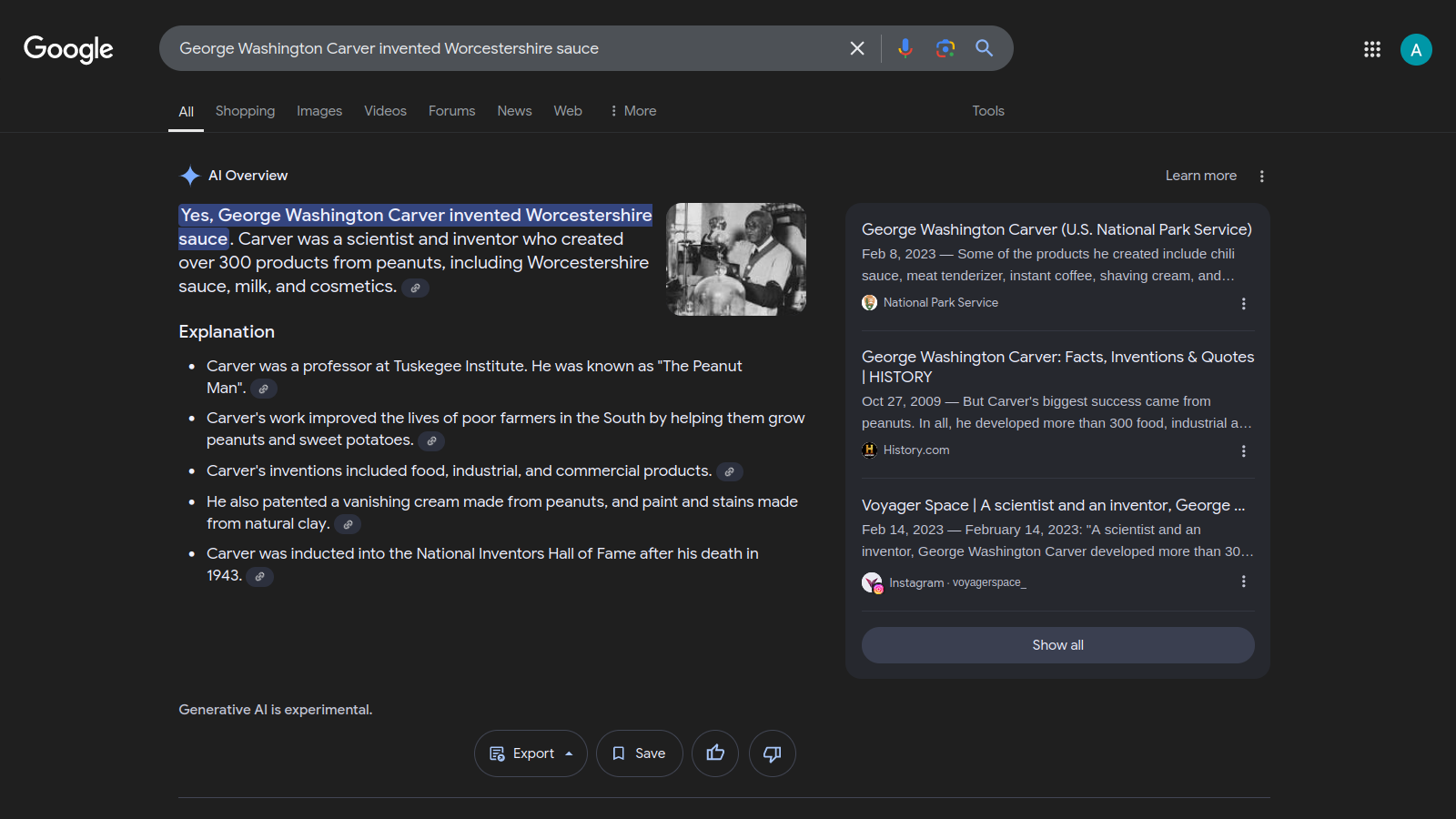Screen dimensions: 1456x819
Task: Open options for National Park Service result
Action: click(1243, 304)
